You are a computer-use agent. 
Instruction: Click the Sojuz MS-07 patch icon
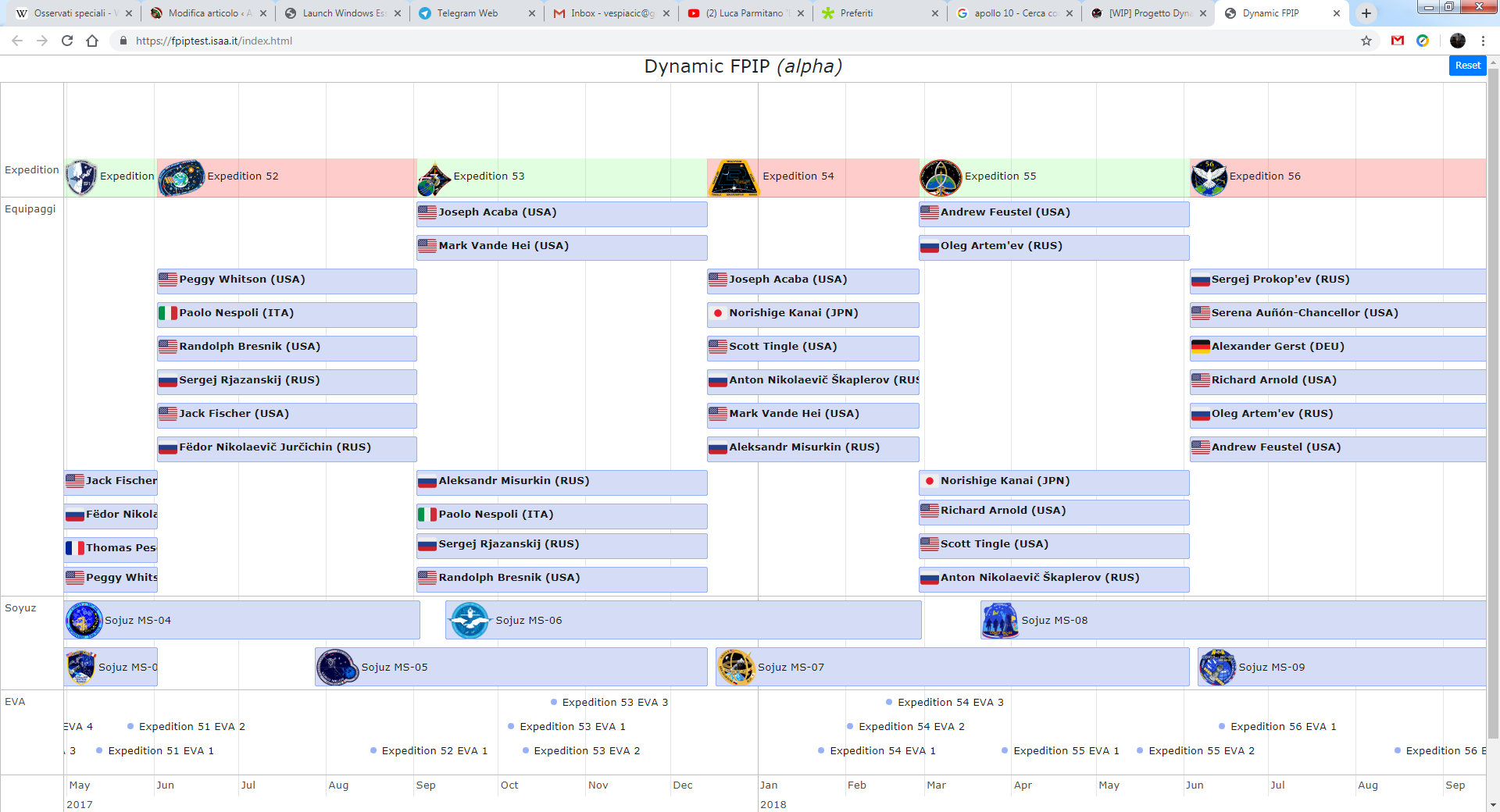pos(736,668)
